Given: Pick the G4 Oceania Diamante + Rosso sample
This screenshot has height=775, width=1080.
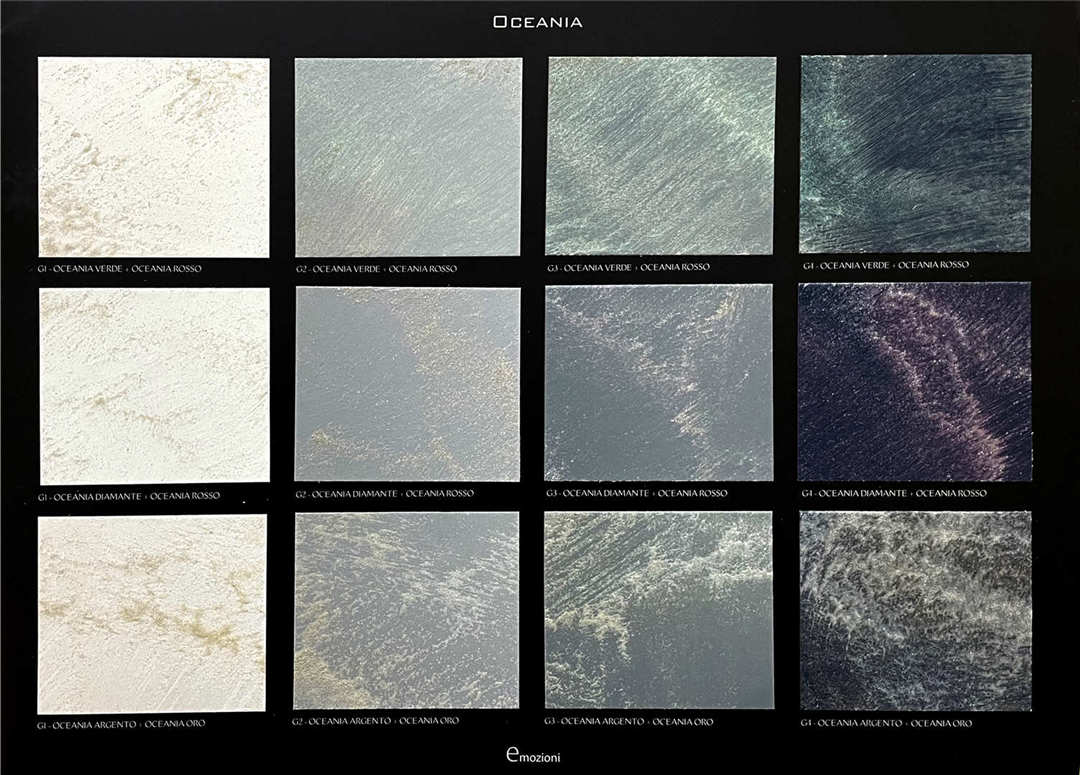Looking at the screenshot, I should [x=915, y=382].
